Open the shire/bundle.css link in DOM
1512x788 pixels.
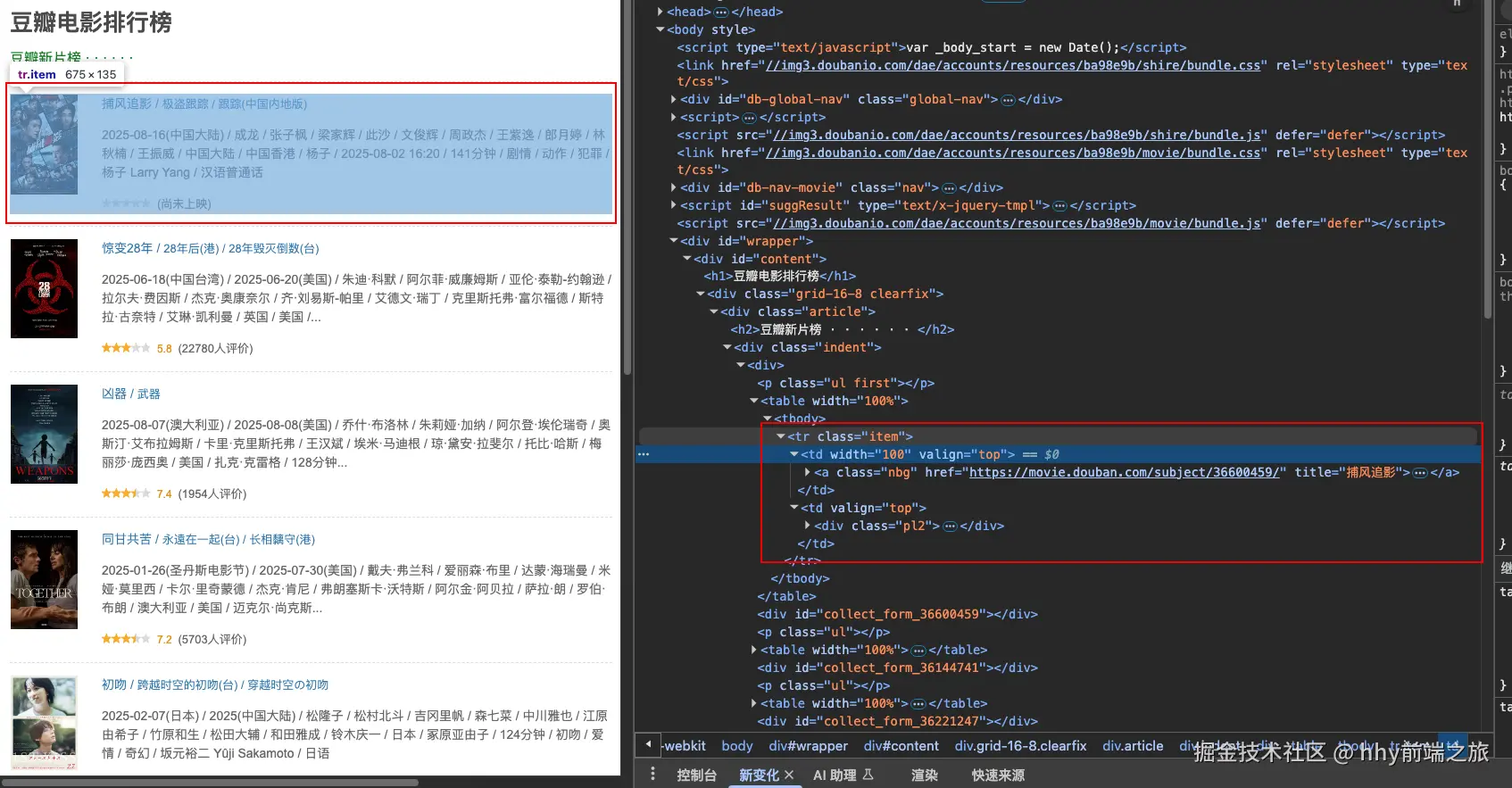point(1013,65)
